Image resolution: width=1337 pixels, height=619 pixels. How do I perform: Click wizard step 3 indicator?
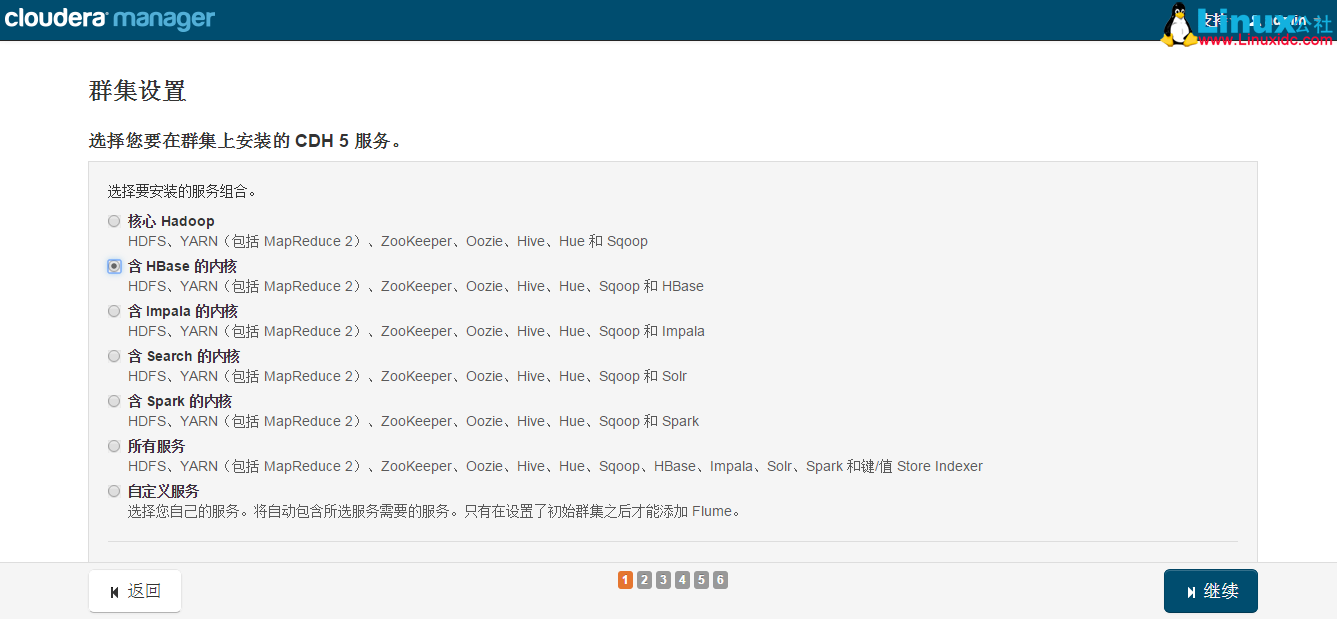663,579
